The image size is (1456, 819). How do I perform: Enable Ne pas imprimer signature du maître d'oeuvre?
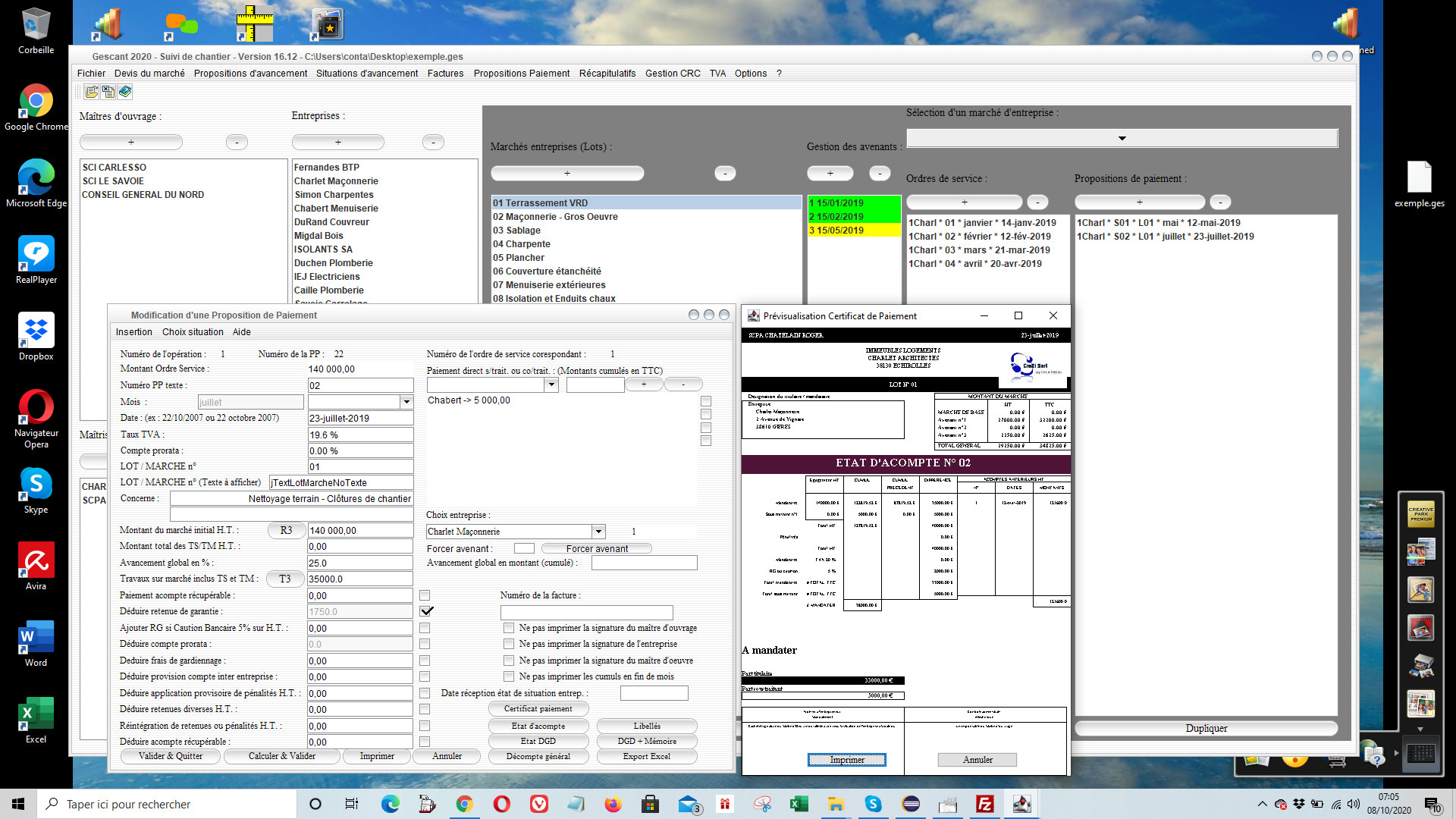509,661
